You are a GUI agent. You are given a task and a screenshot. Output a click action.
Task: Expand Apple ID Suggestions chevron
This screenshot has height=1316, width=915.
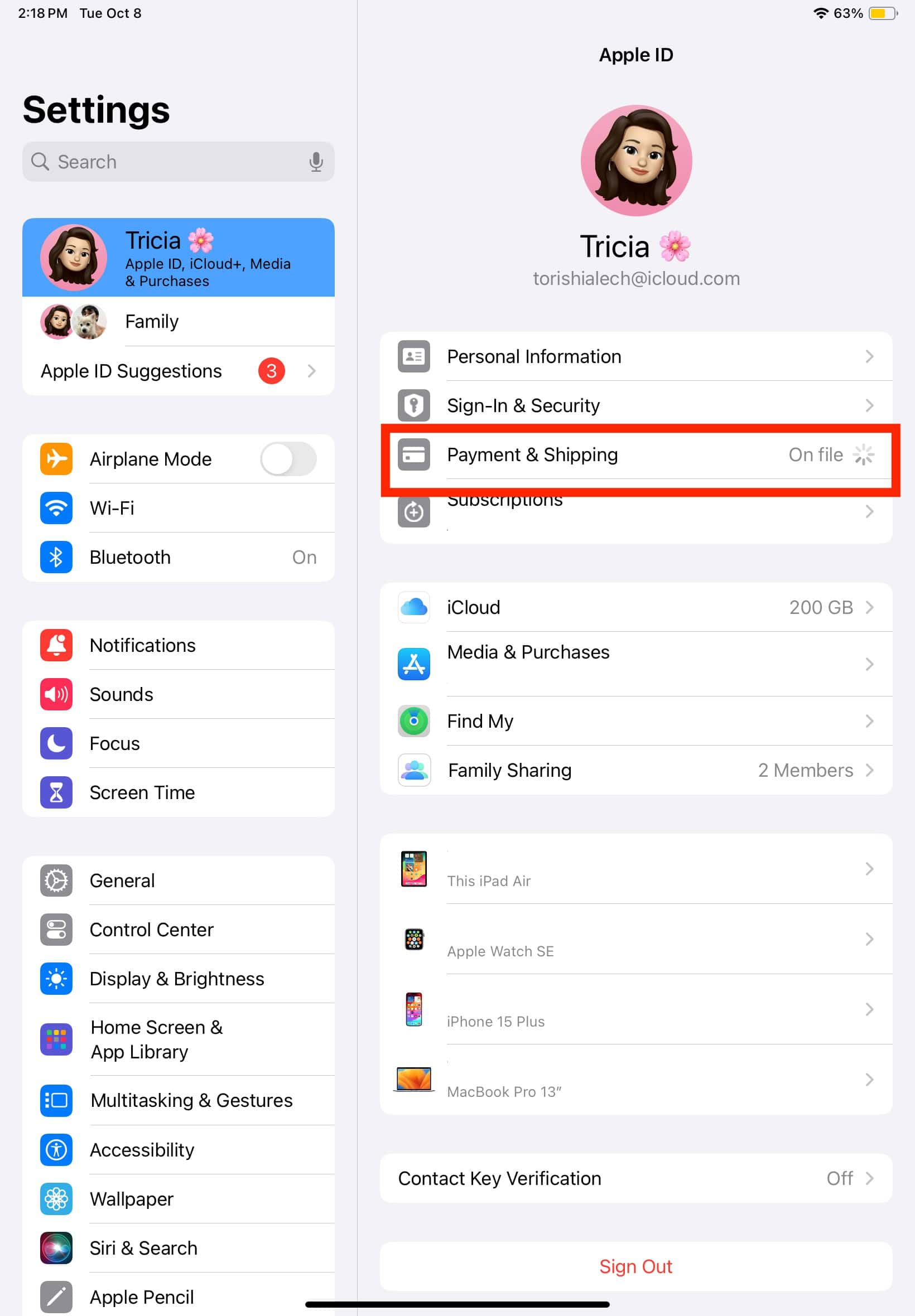pos(312,371)
